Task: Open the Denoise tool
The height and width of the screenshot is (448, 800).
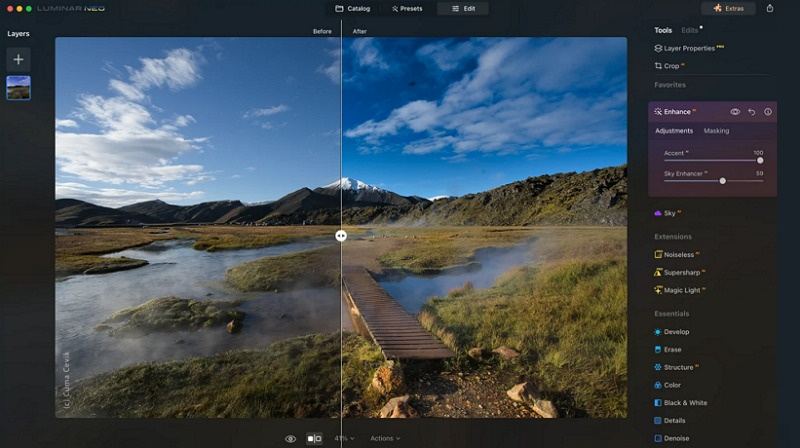Action: (671, 438)
